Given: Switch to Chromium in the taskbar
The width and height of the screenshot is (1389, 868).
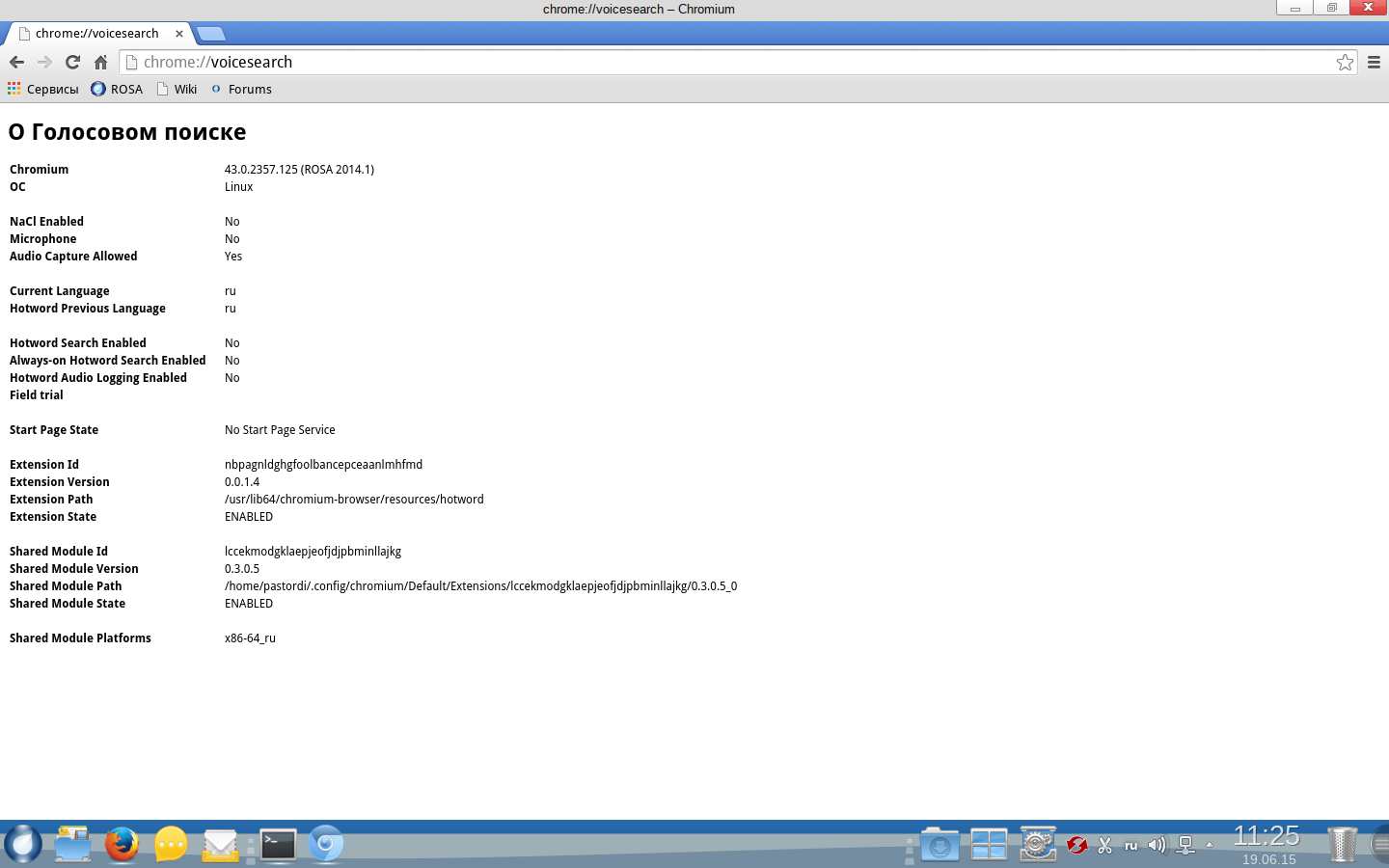Looking at the screenshot, I should (x=326, y=844).
